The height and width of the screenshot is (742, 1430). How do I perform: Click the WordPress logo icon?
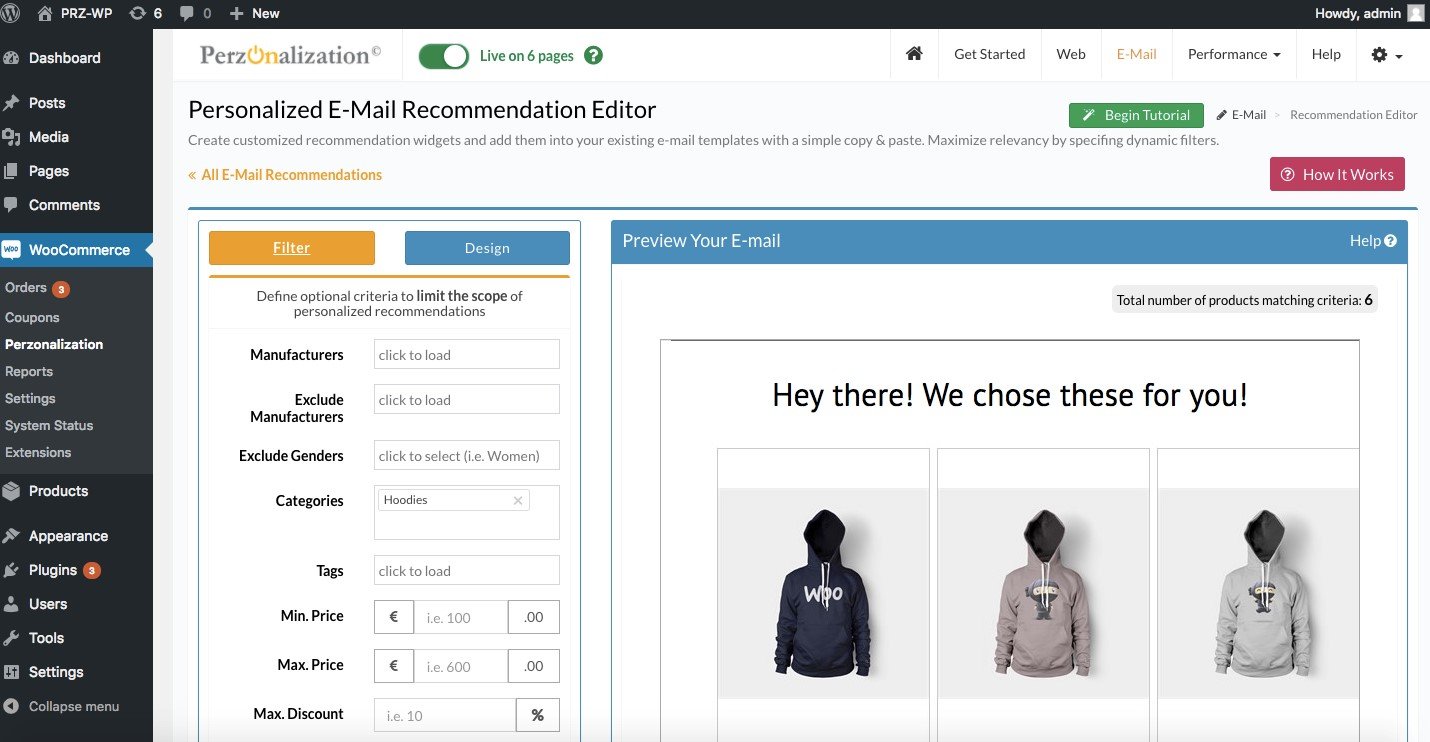(x=12, y=14)
